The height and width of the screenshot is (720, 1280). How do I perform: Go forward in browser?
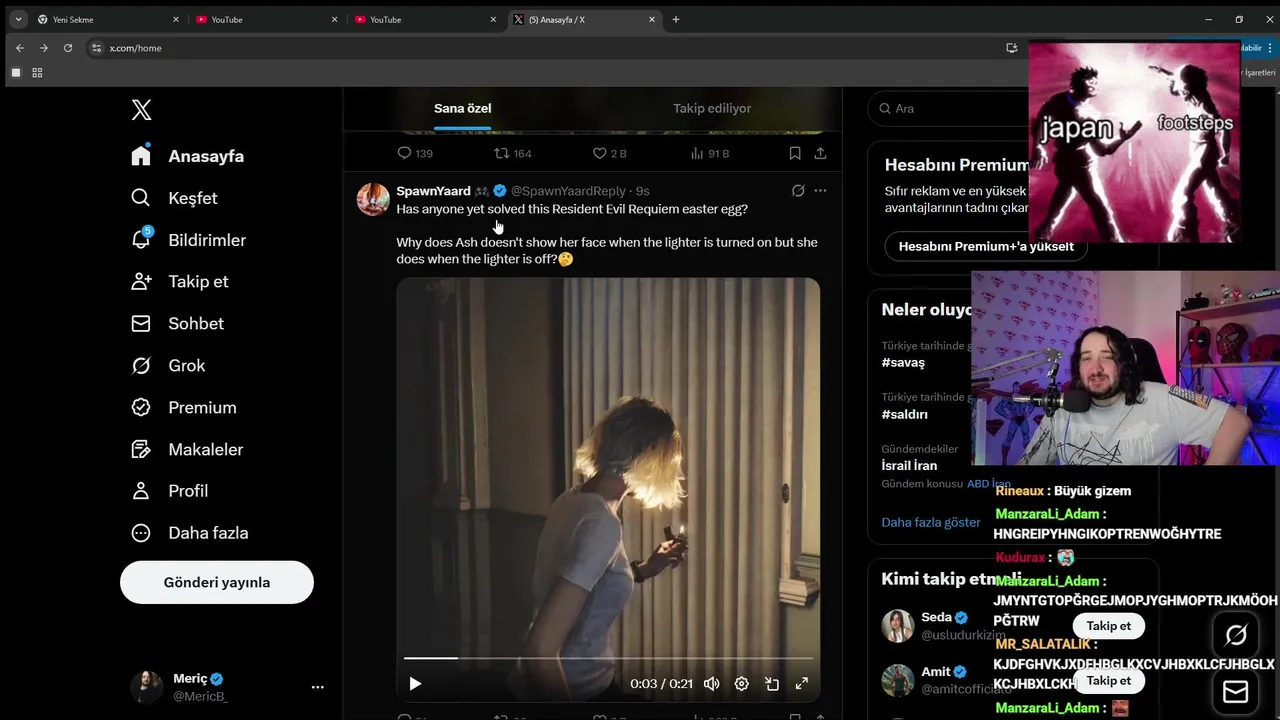point(44,48)
